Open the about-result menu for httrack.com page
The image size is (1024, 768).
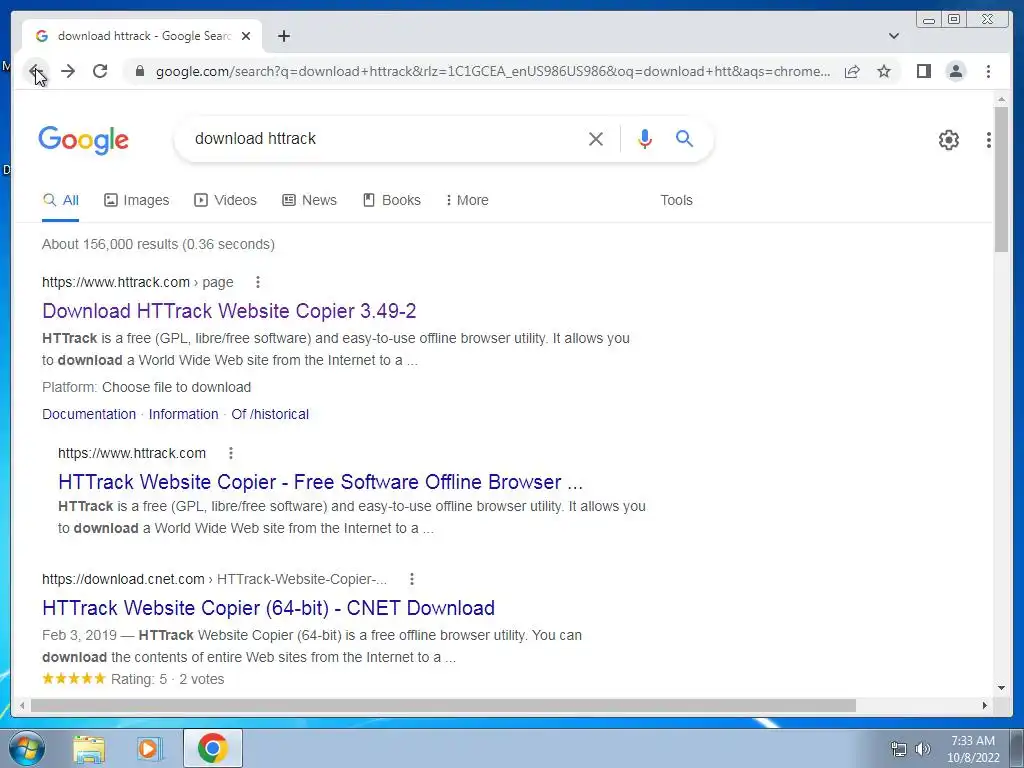pos(258,282)
